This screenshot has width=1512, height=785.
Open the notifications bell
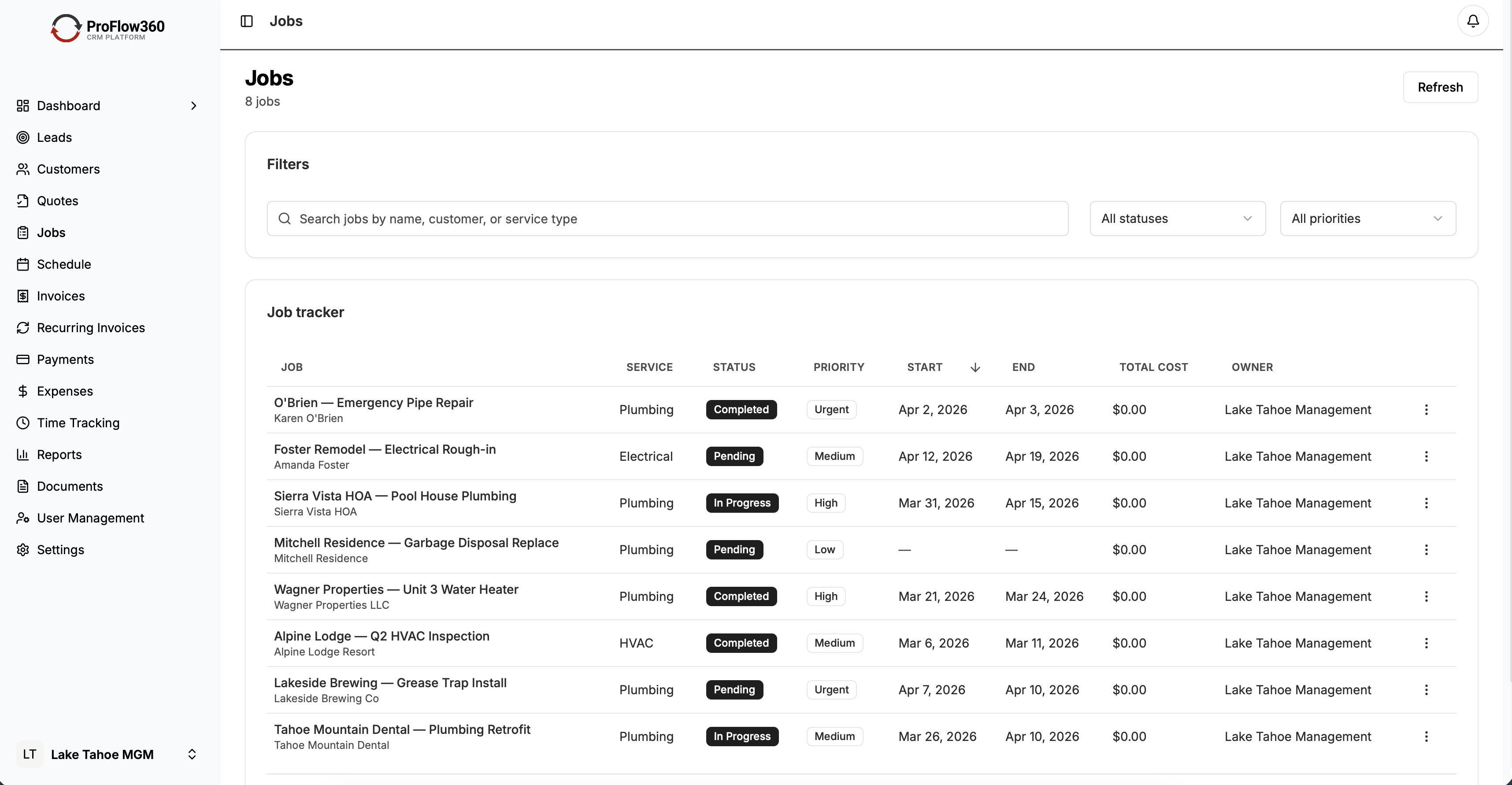1472,21
